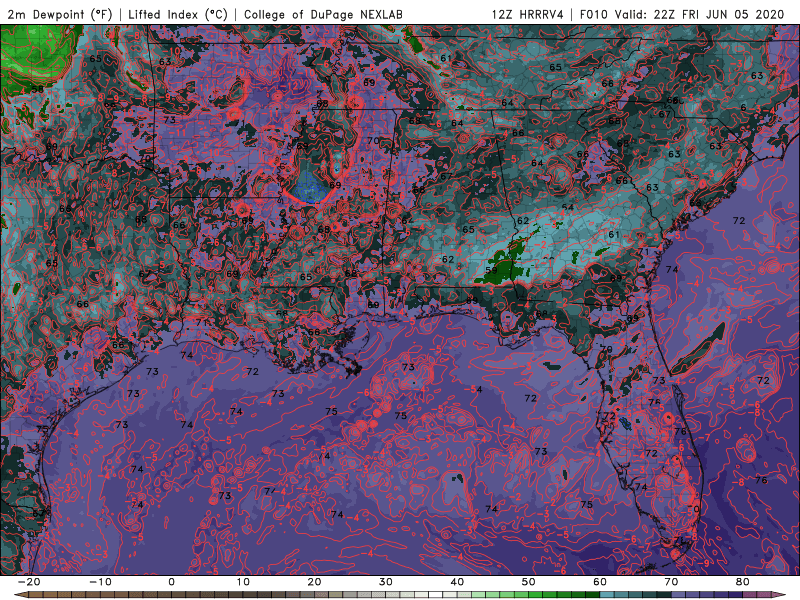Click the "Valid: 22Z FRI JUN 05 2020" timestamp
The height and width of the screenshot is (600, 800).
699,14
